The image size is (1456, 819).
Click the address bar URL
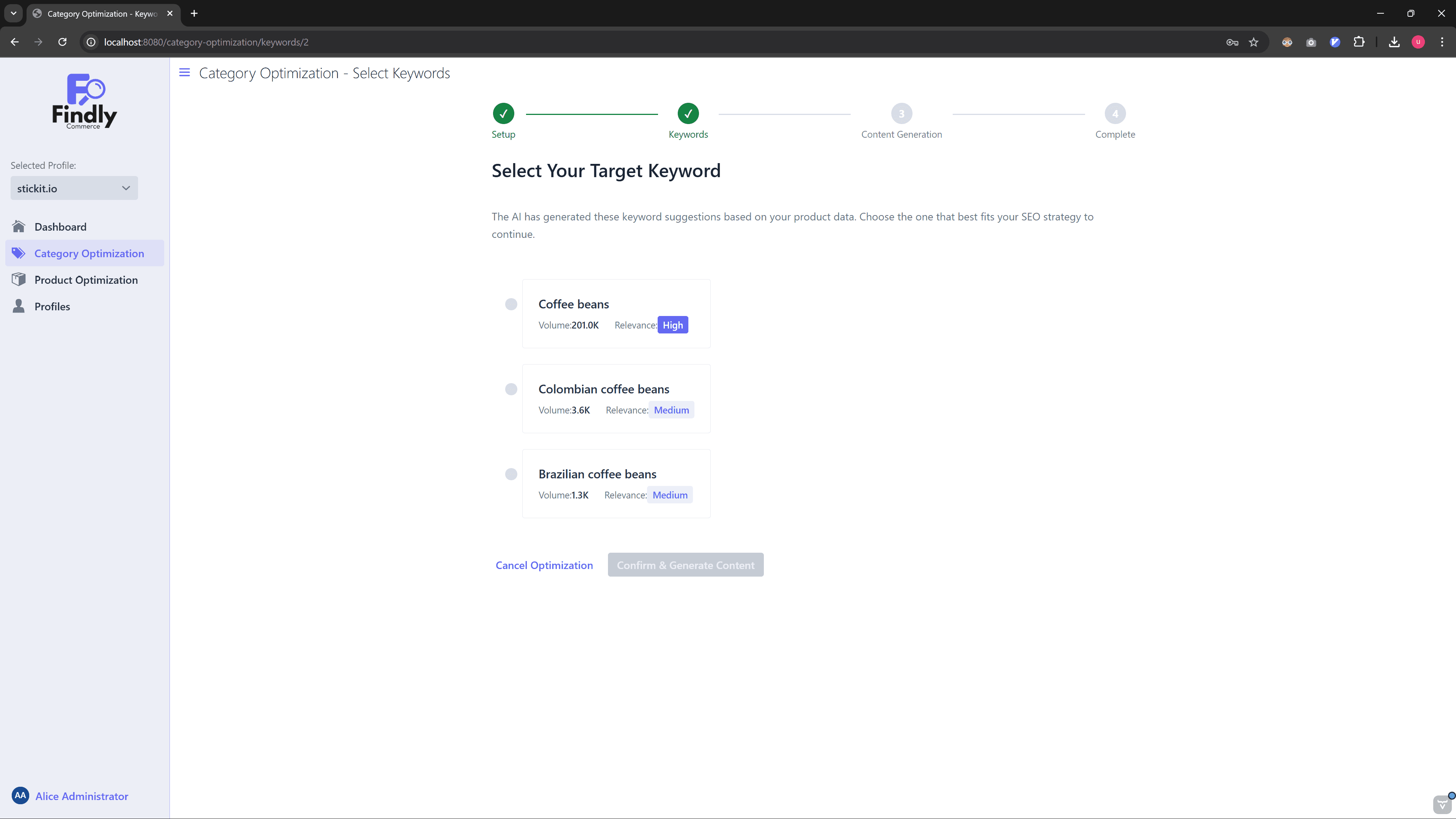pyautogui.click(x=206, y=42)
